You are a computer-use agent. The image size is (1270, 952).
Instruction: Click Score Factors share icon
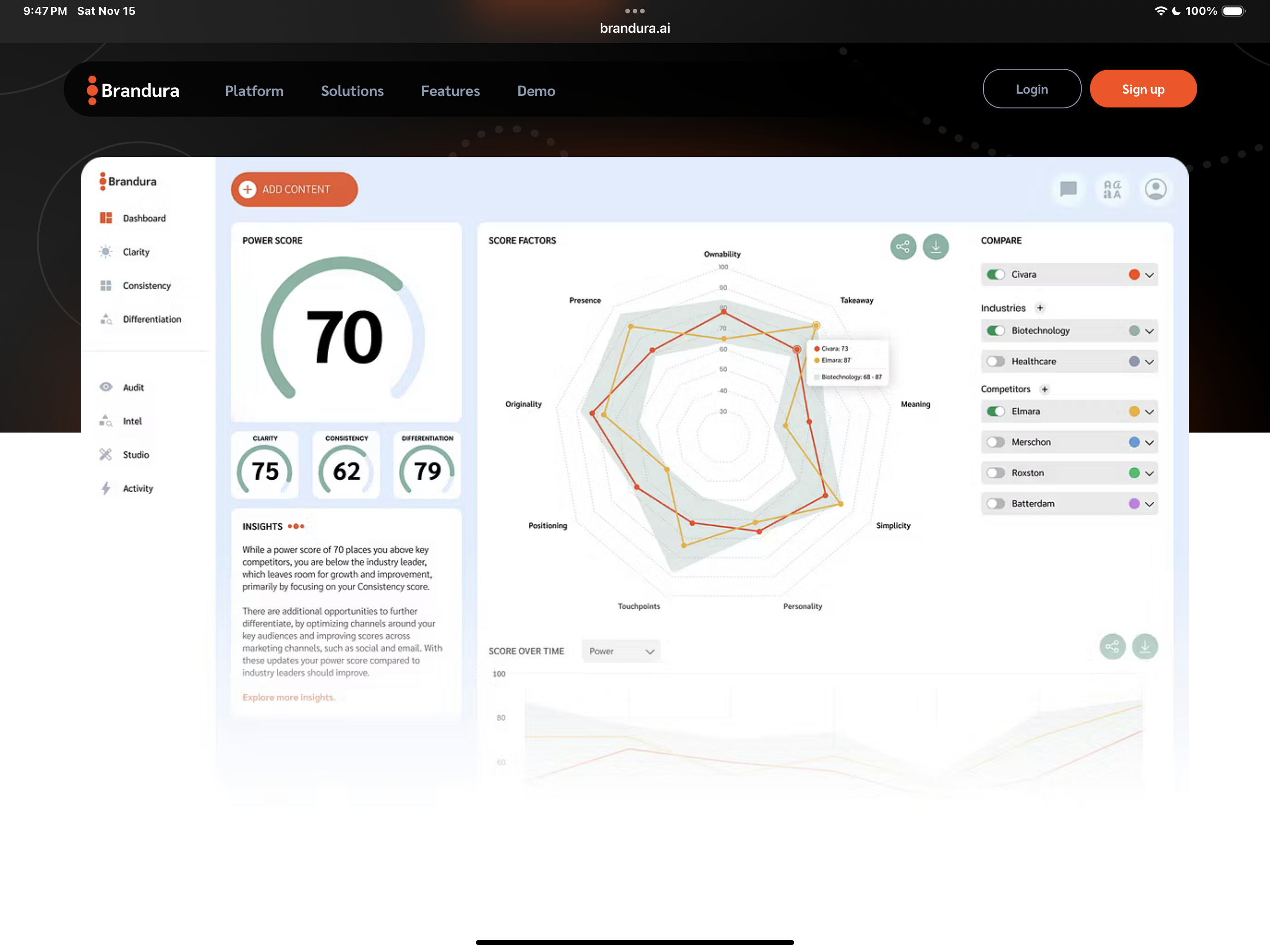(903, 247)
